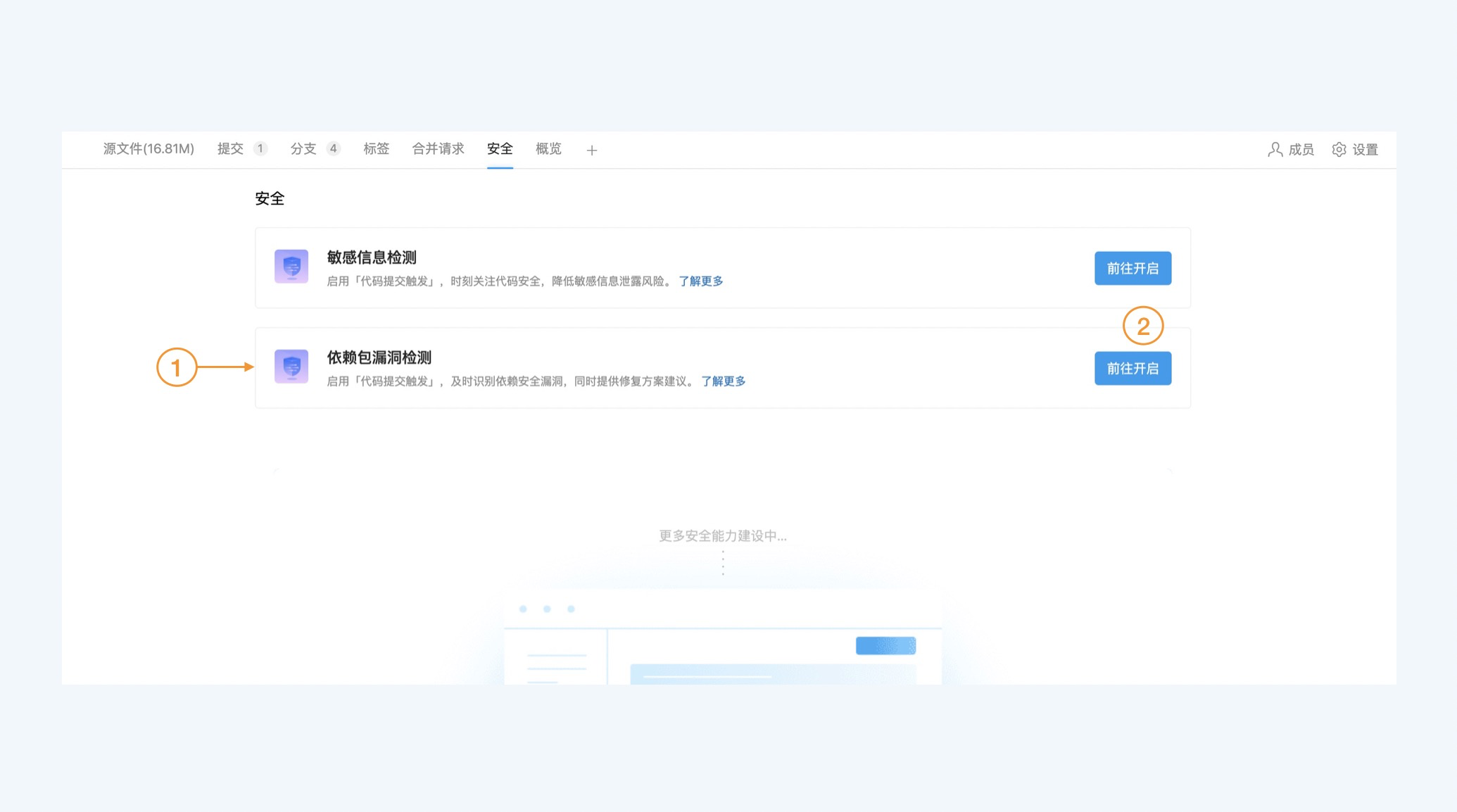
Task: Click the 更多安全能力建设中... text
Action: click(x=723, y=536)
